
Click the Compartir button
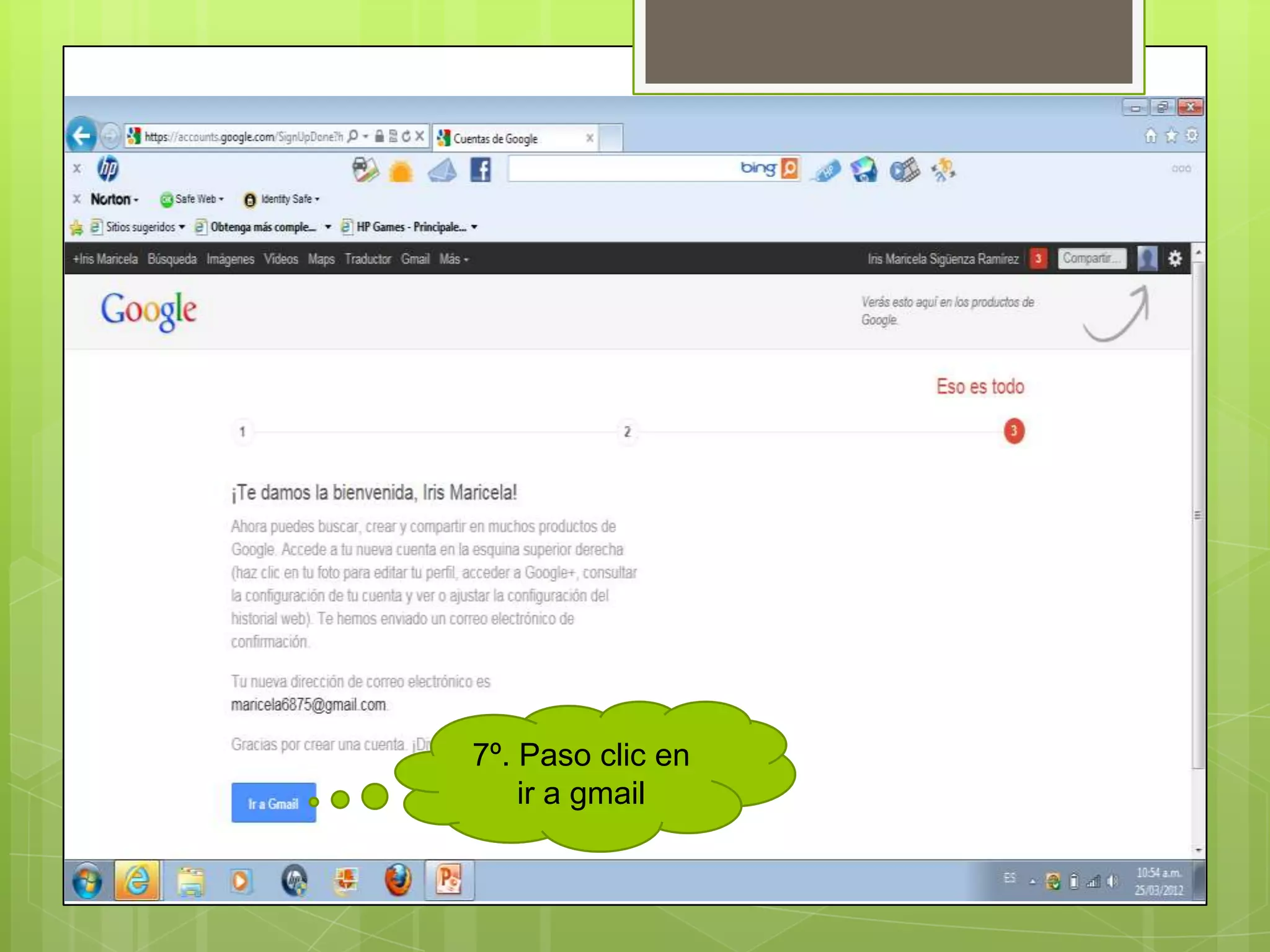click(1092, 258)
